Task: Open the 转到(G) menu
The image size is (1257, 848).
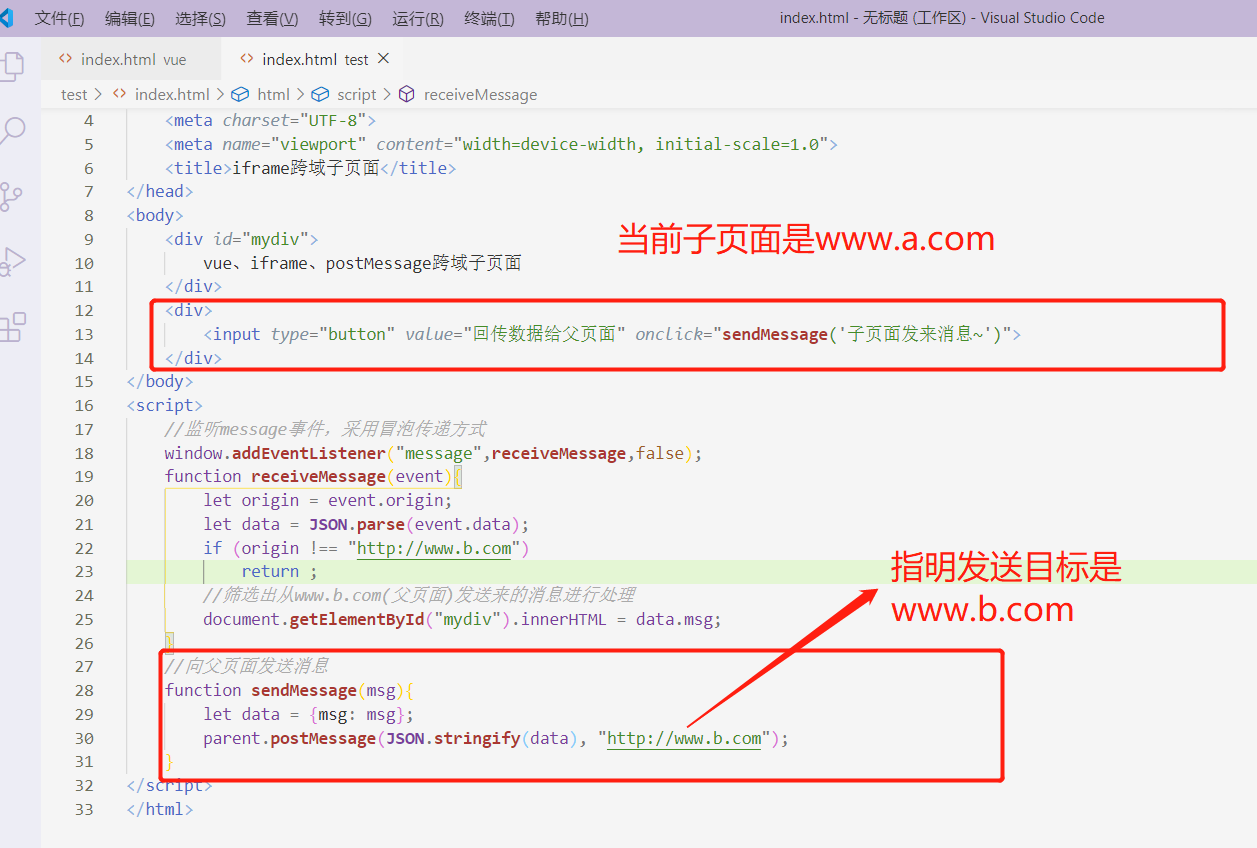Action: [345, 18]
